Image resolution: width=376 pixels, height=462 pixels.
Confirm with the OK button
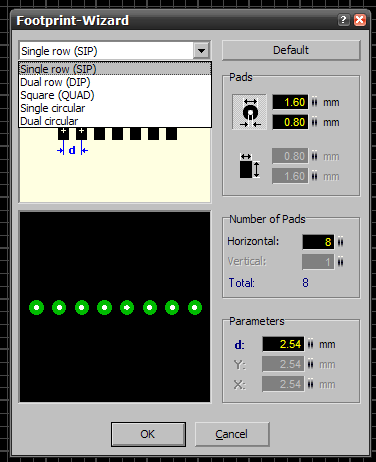click(148, 434)
